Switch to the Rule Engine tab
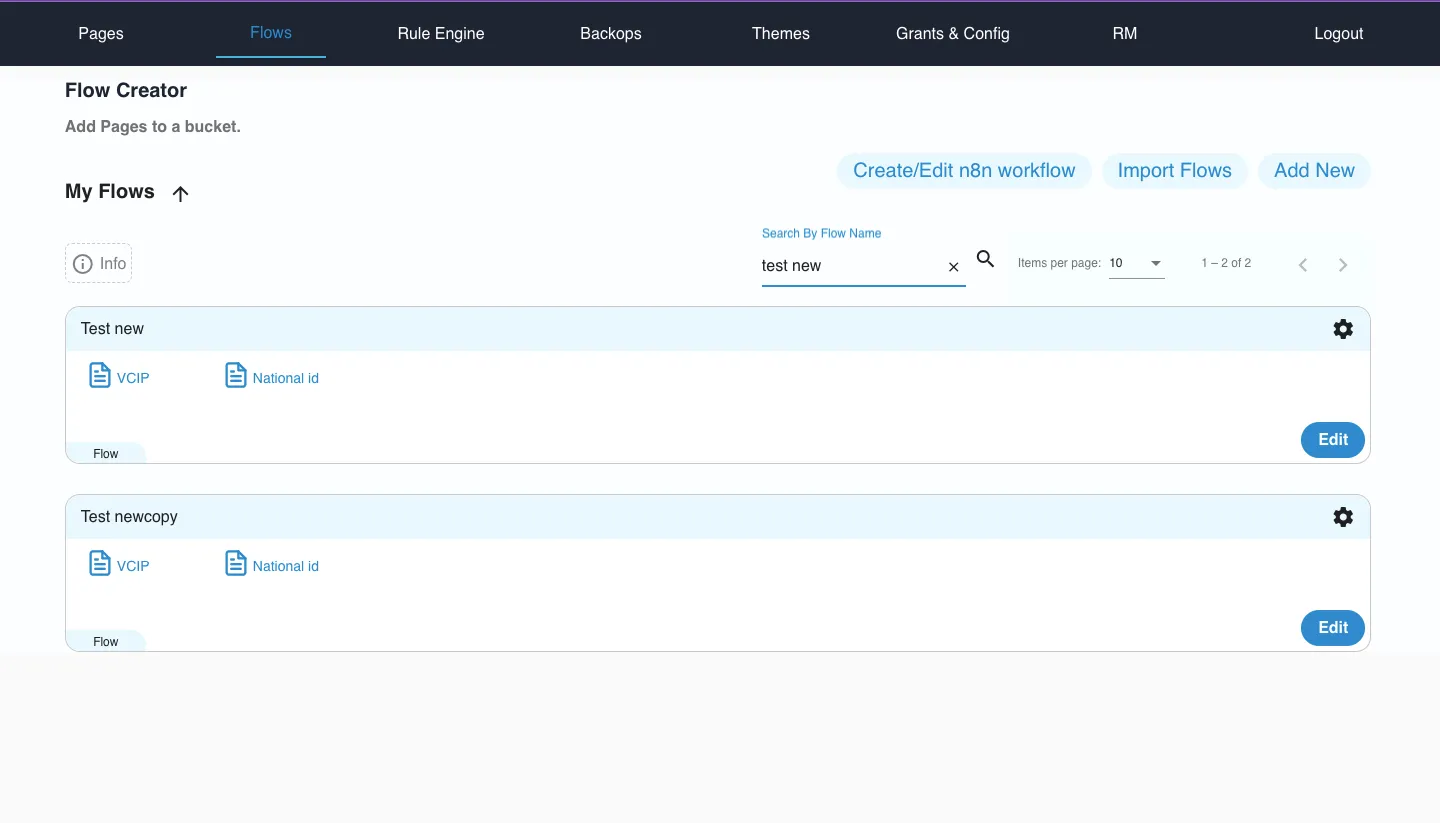This screenshot has width=1440, height=823. (441, 33)
